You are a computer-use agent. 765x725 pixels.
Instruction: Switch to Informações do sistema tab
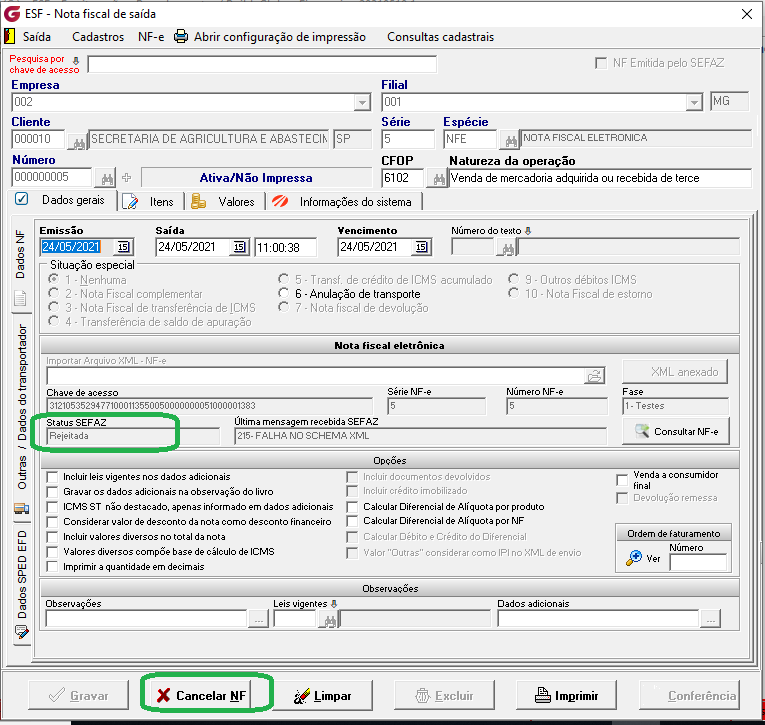pos(344,201)
